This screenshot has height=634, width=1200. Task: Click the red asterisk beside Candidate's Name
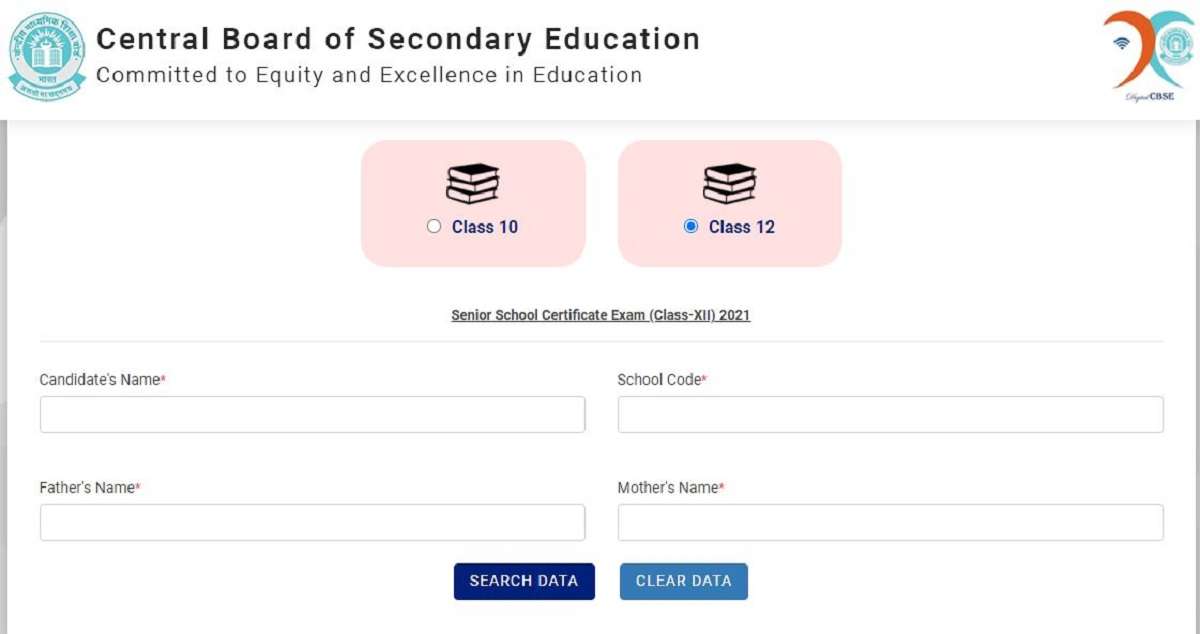coord(162,379)
